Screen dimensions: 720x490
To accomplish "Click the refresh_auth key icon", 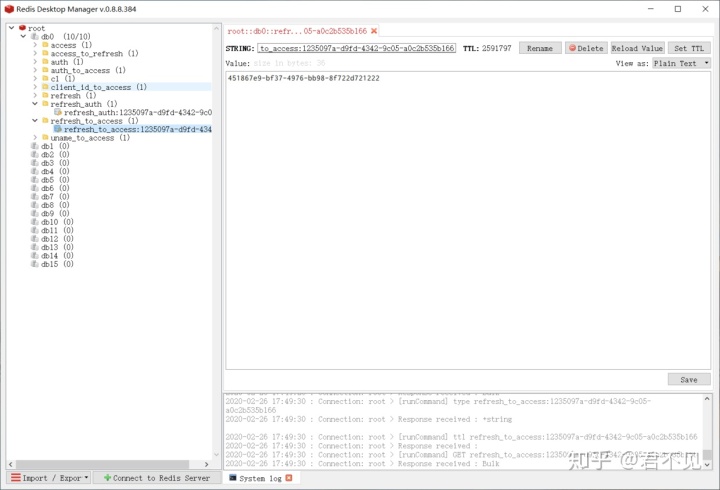I will coord(58,112).
